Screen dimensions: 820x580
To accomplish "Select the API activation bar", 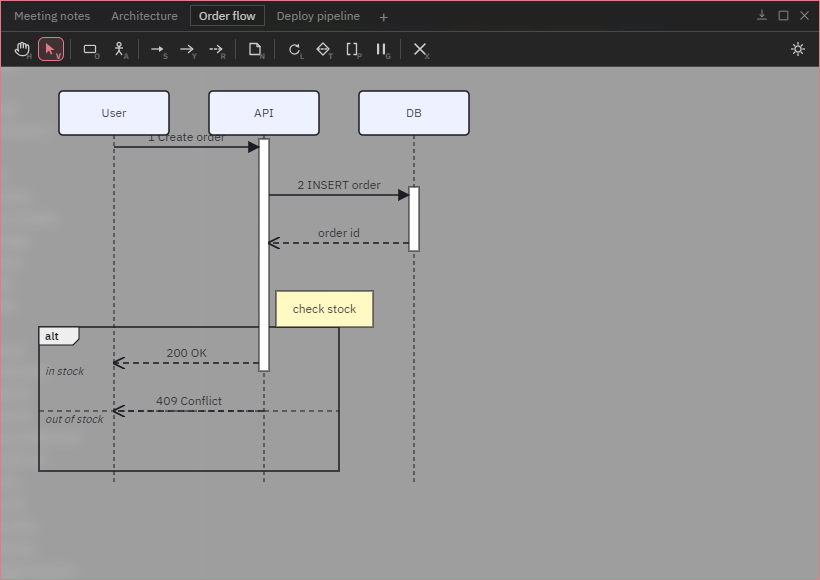I will tap(264, 255).
